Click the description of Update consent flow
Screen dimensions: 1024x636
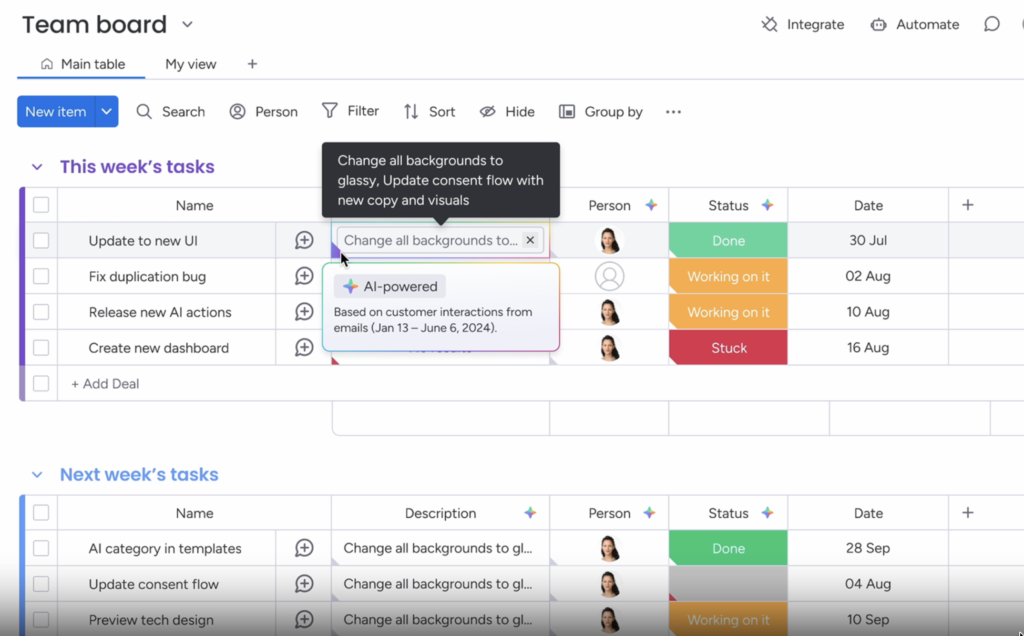[x=438, y=584]
